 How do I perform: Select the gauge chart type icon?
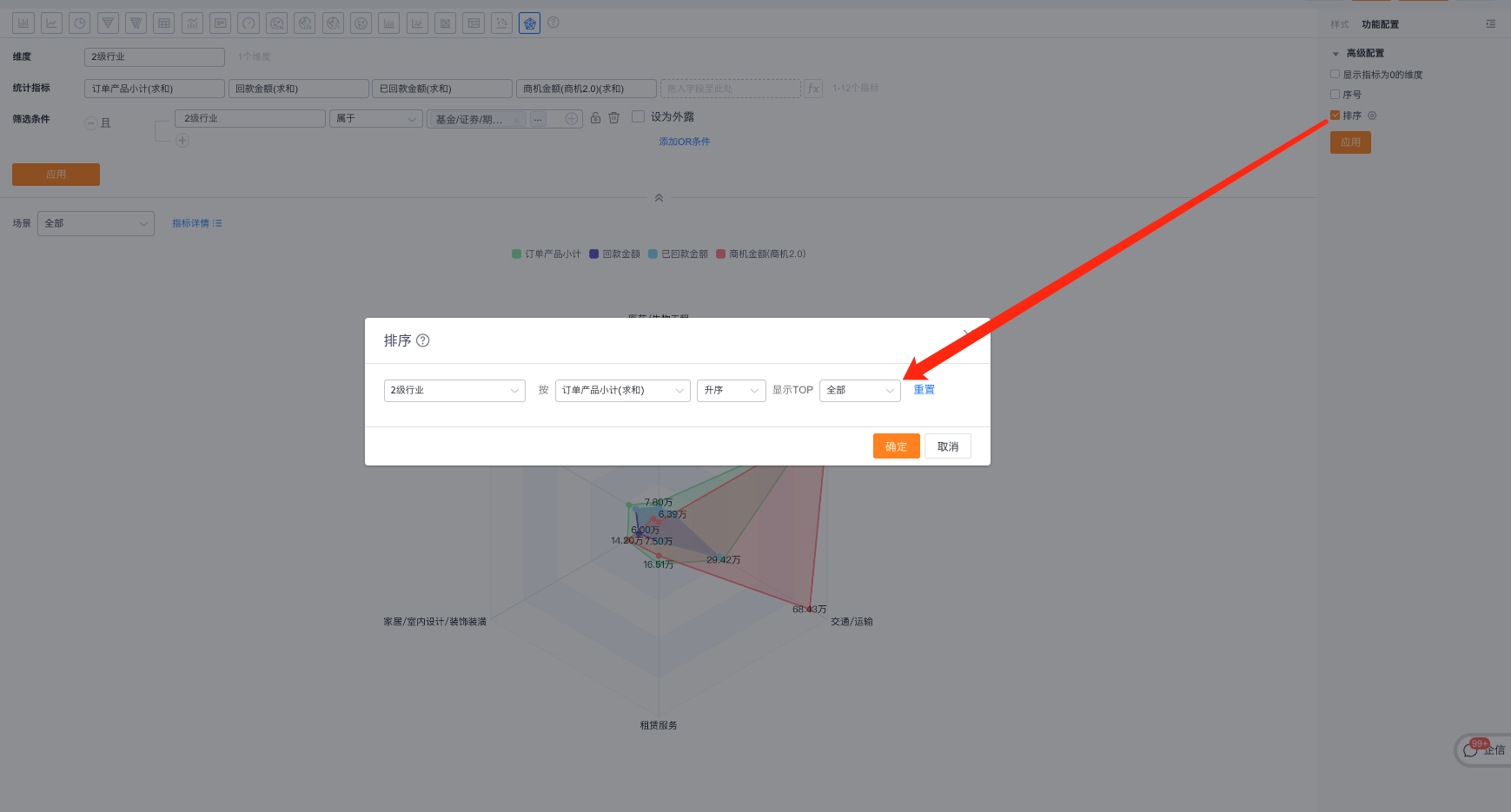pyautogui.click(x=249, y=23)
